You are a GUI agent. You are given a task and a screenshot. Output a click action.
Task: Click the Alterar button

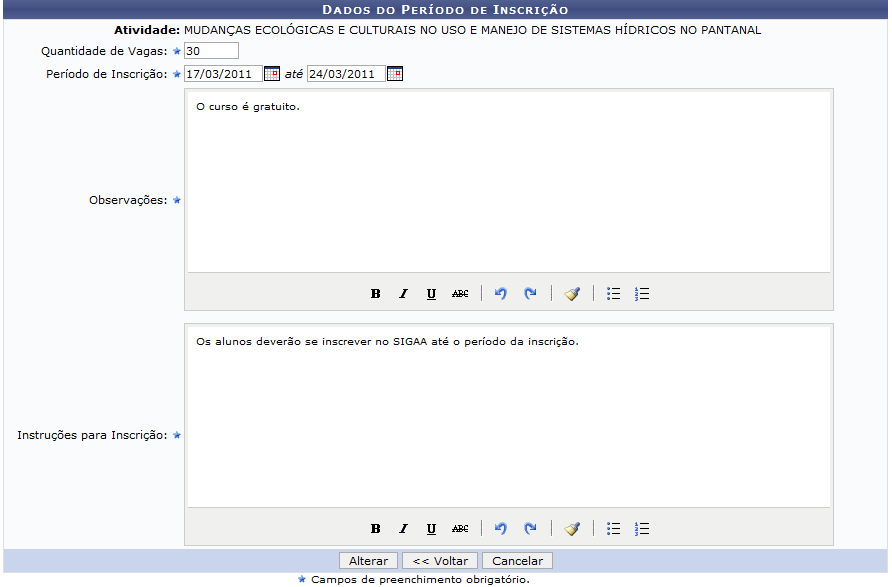[x=368, y=561]
